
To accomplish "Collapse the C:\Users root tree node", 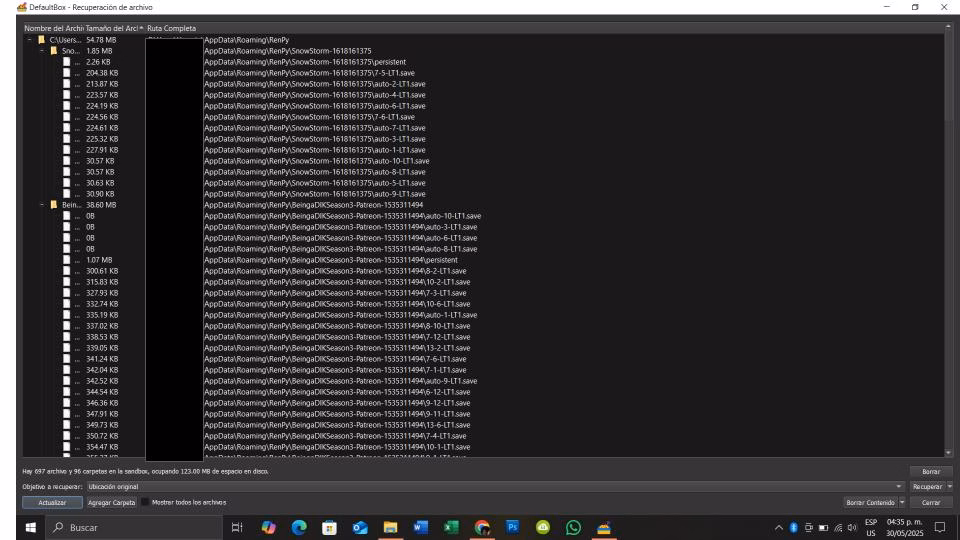I will tap(29, 40).
